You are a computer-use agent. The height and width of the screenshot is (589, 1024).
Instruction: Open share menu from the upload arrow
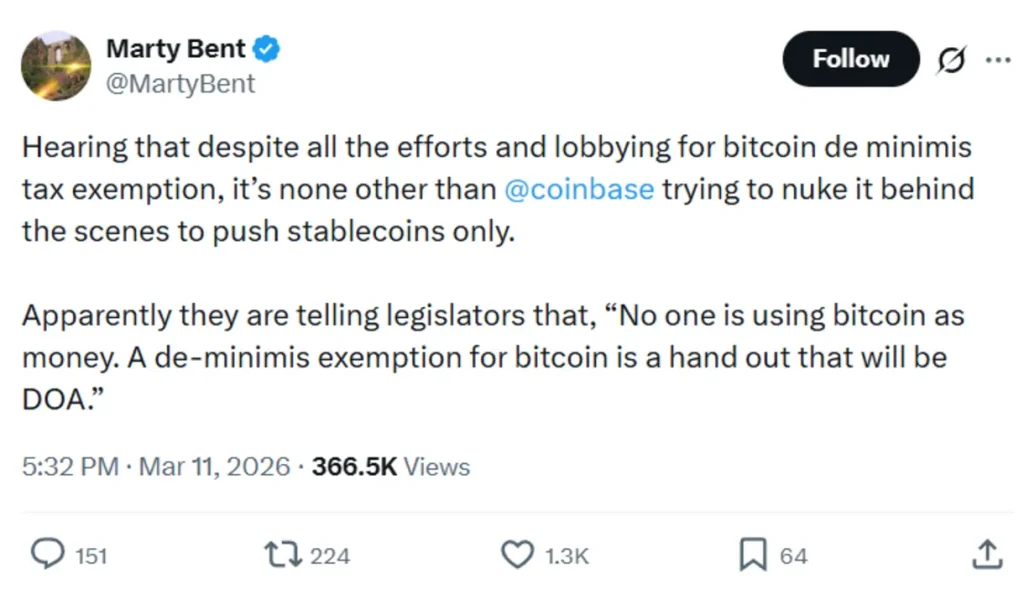coord(986,553)
